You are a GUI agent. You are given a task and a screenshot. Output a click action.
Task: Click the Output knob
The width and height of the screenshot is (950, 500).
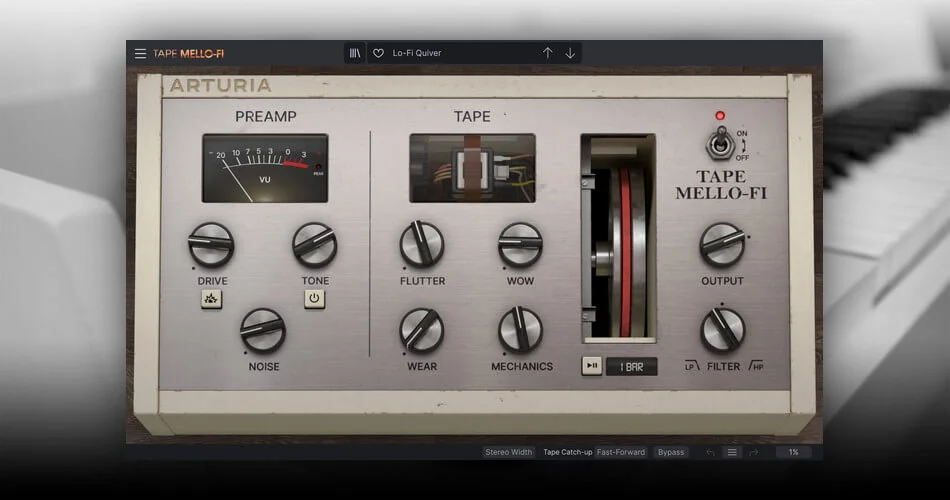tap(722, 244)
